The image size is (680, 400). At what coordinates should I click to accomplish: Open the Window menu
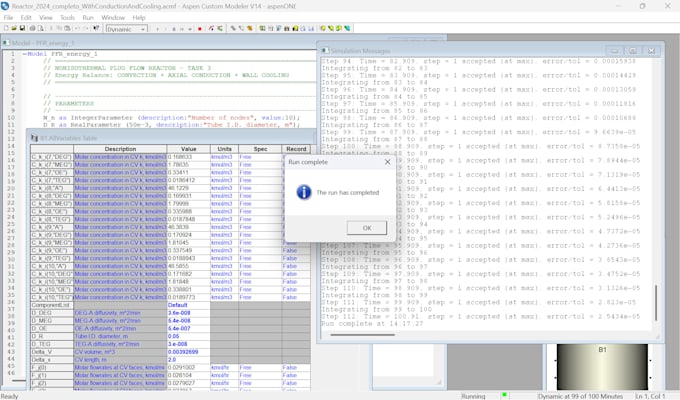click(x=113, y=18)
